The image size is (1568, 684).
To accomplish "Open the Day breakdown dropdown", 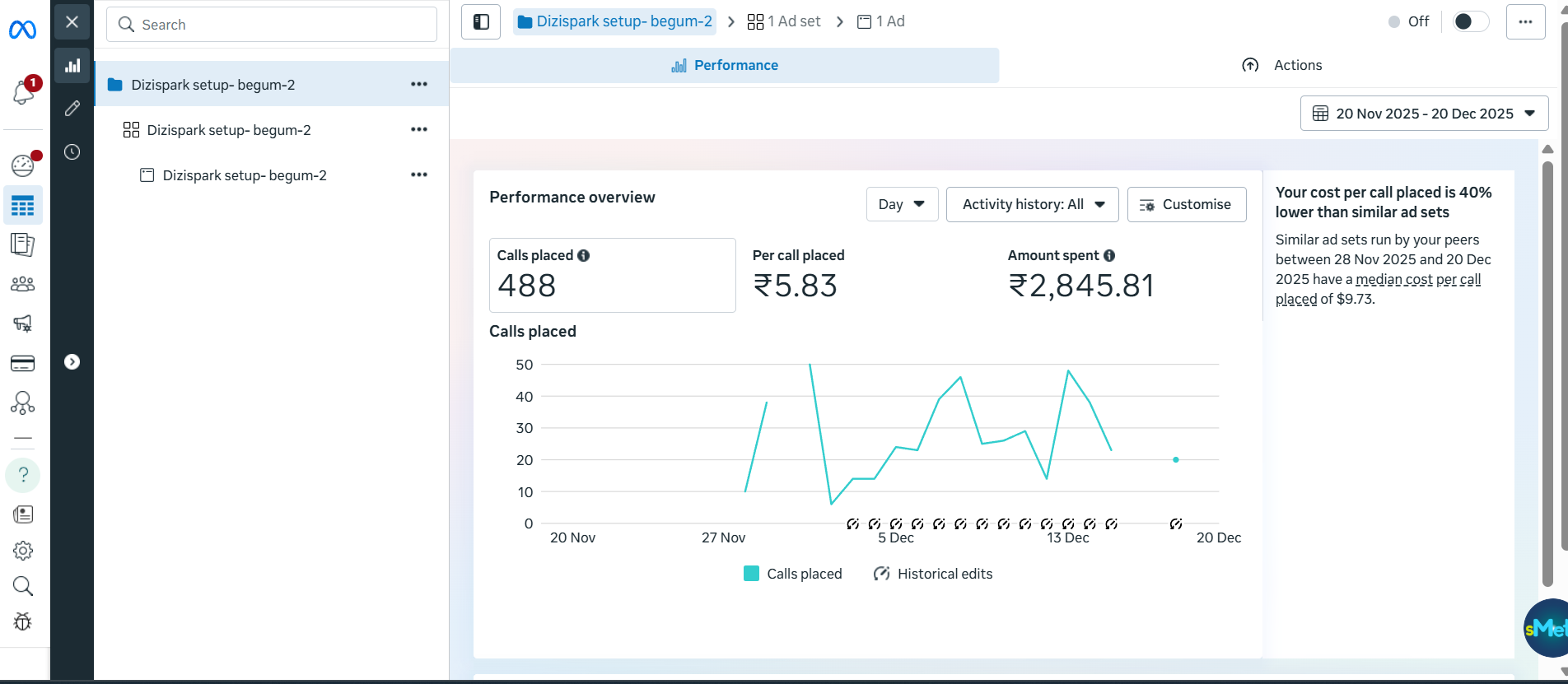I will 902,204.
